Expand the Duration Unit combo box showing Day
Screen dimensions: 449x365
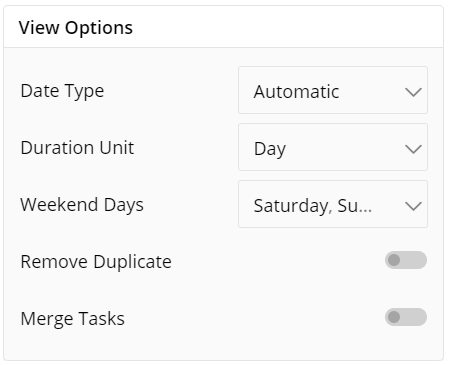[x=333, y=147]
